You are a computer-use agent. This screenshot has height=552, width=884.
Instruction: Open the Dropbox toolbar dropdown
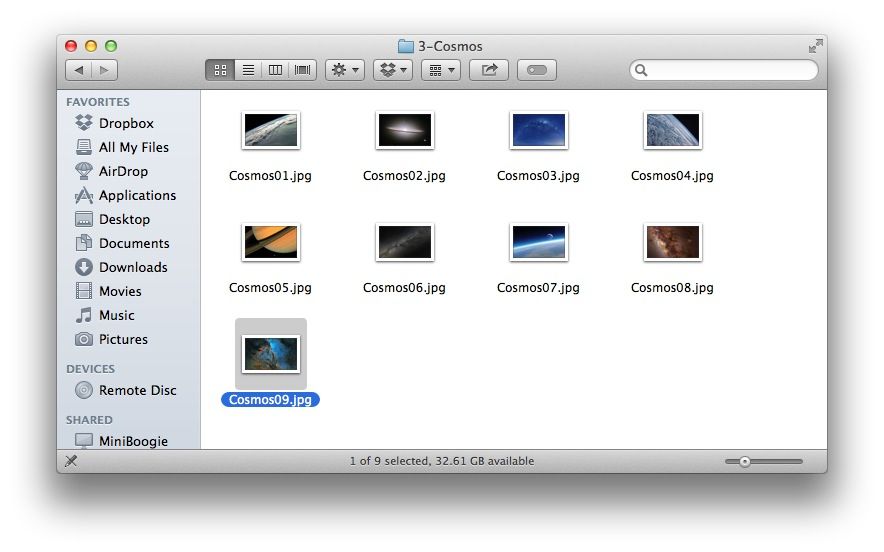[392, 70]
